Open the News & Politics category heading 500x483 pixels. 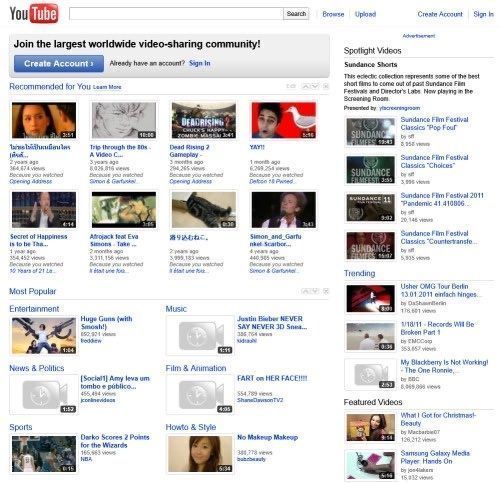pyautogui.click(x=37, y=368)
